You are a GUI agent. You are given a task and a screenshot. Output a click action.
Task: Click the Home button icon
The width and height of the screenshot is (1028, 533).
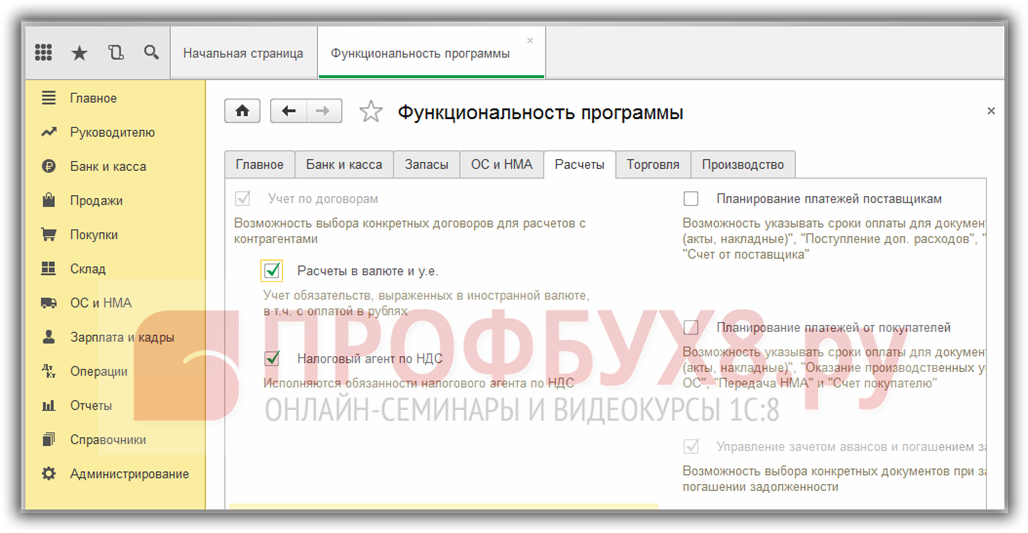242,111
